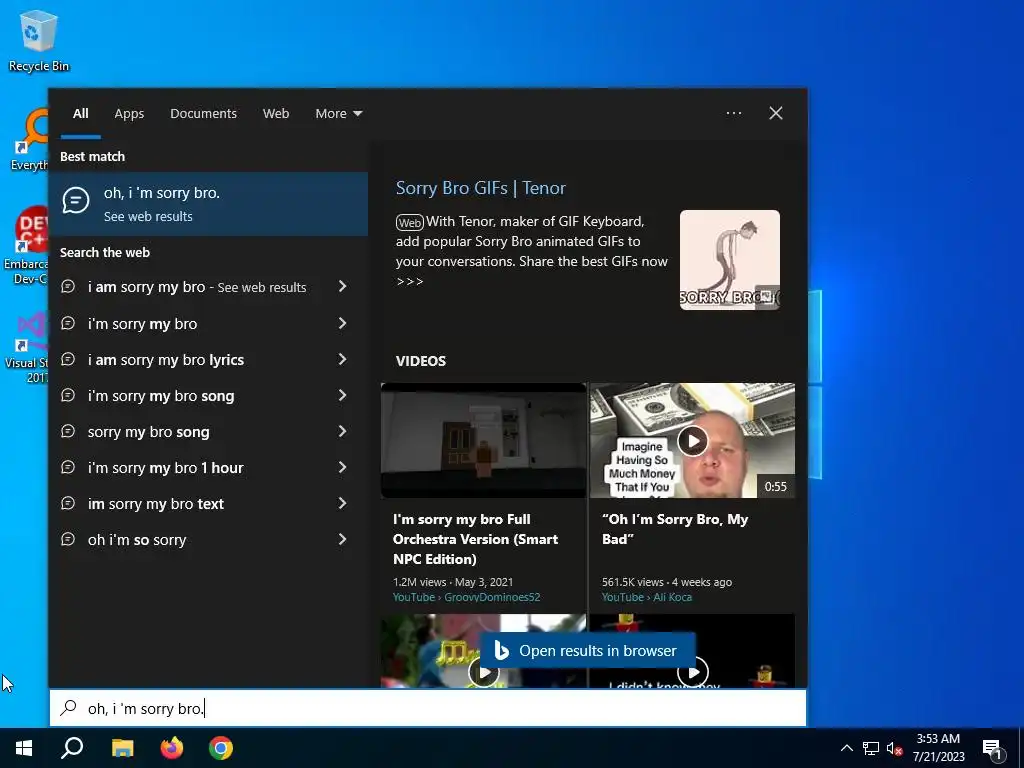The image size is (1024, 768).
Task: Click chat icon beside 'im sorry my bro text'
Action: [68, 503]
